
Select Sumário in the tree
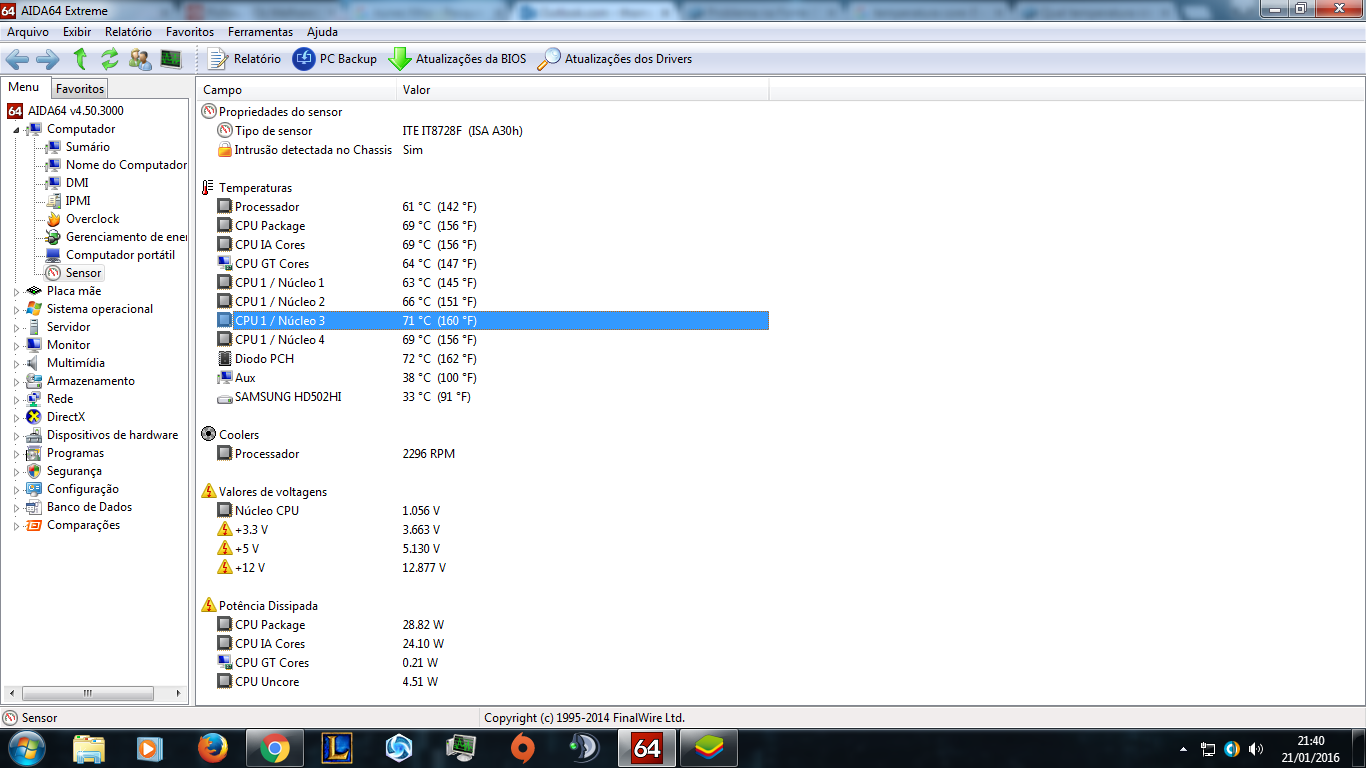[88, 147]
